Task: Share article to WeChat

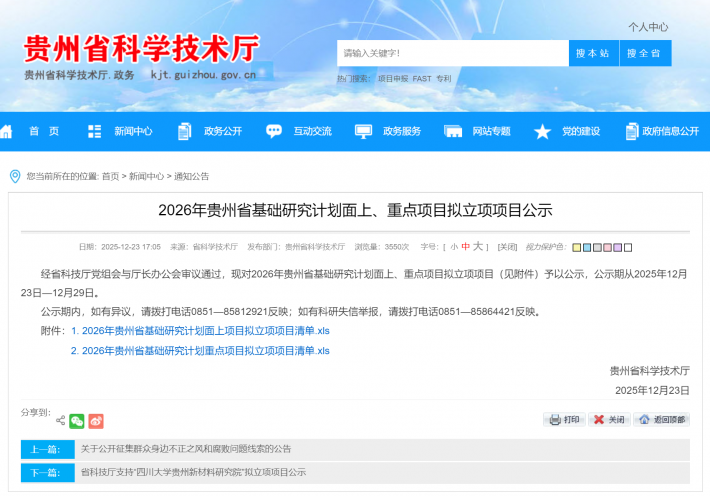Action: coord(77,421)
